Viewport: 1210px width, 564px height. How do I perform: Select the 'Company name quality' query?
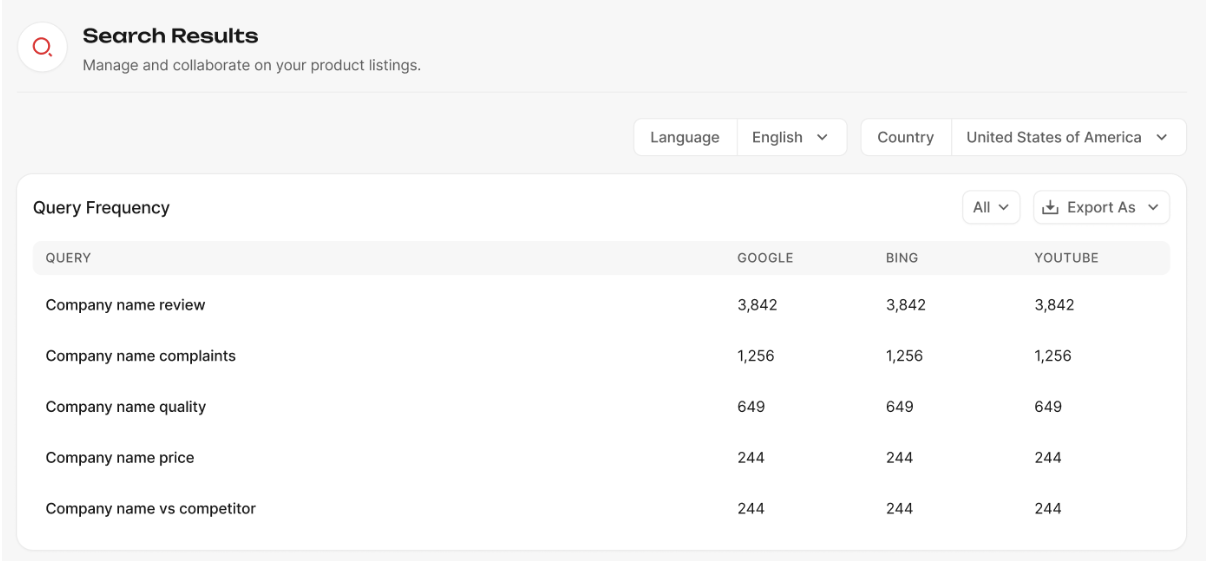pos(126,407)
